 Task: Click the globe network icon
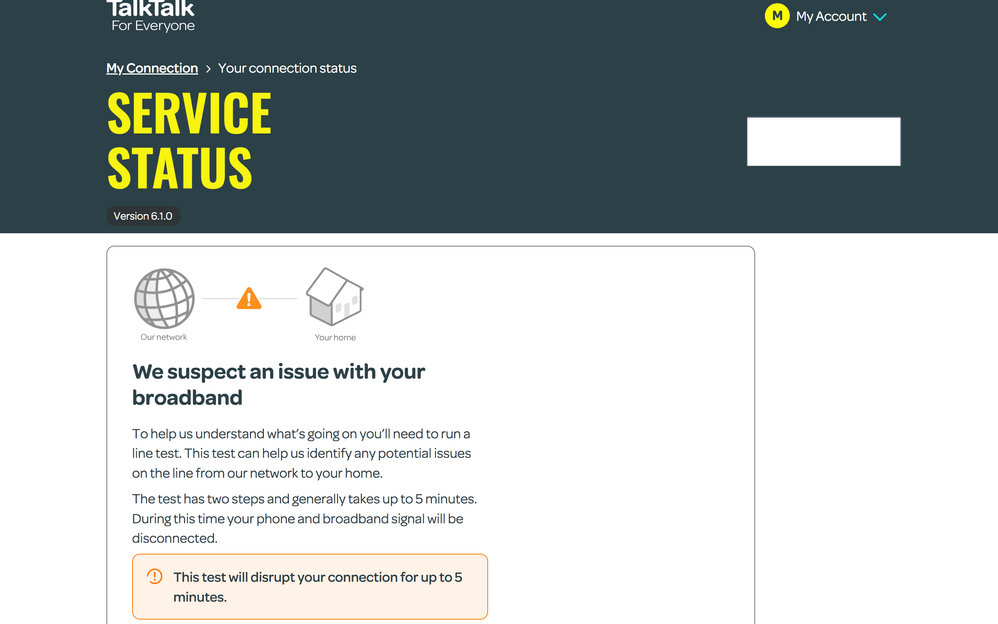click(x=164, y=298)
